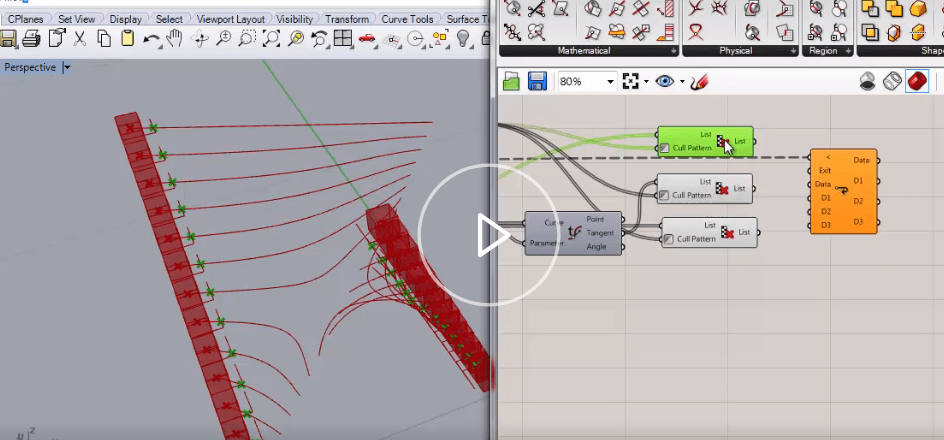This screenshot has height=440, width=944.
Task: Toggle Cull Pattern input on lowest Cull component
Action: 668,239
